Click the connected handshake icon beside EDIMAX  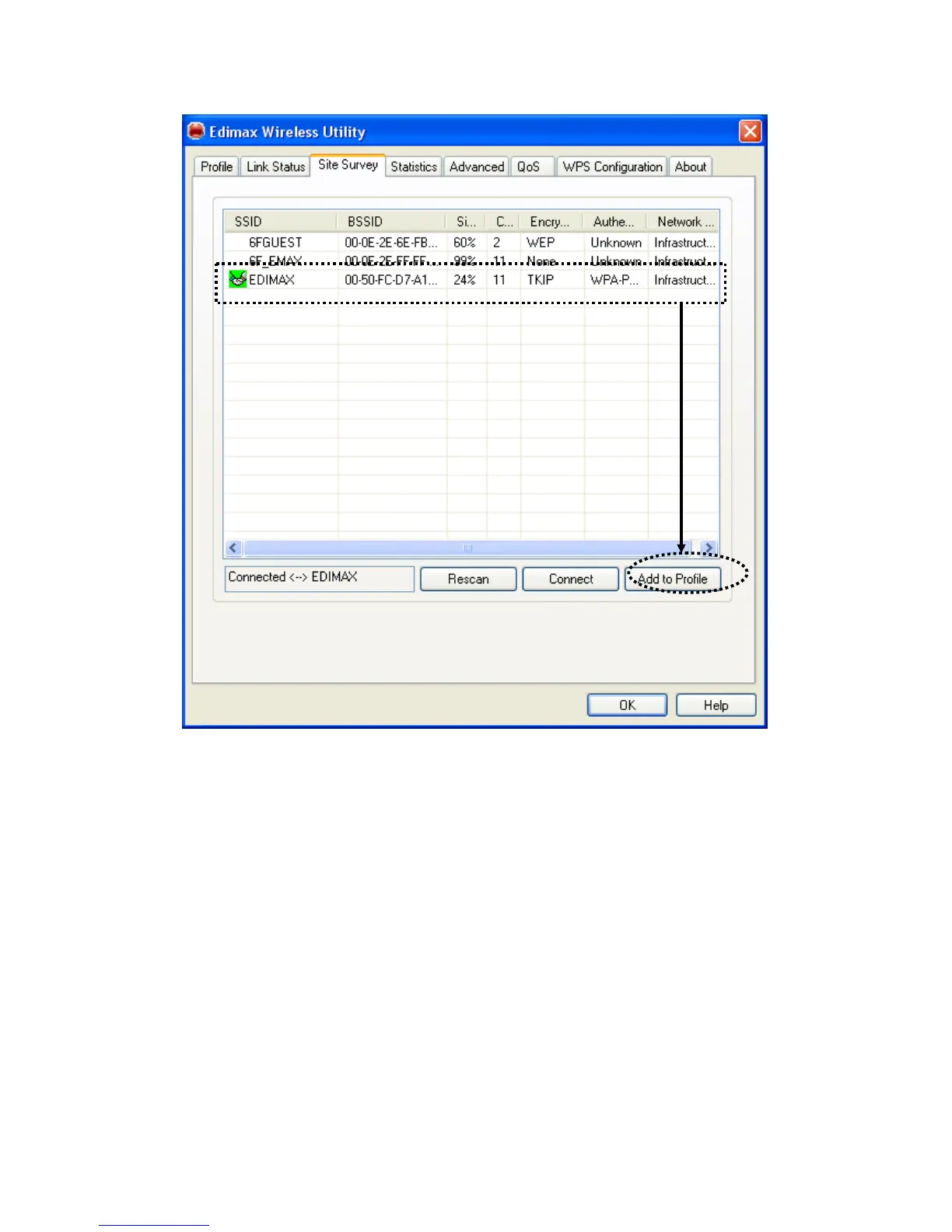tap(238, 279)
